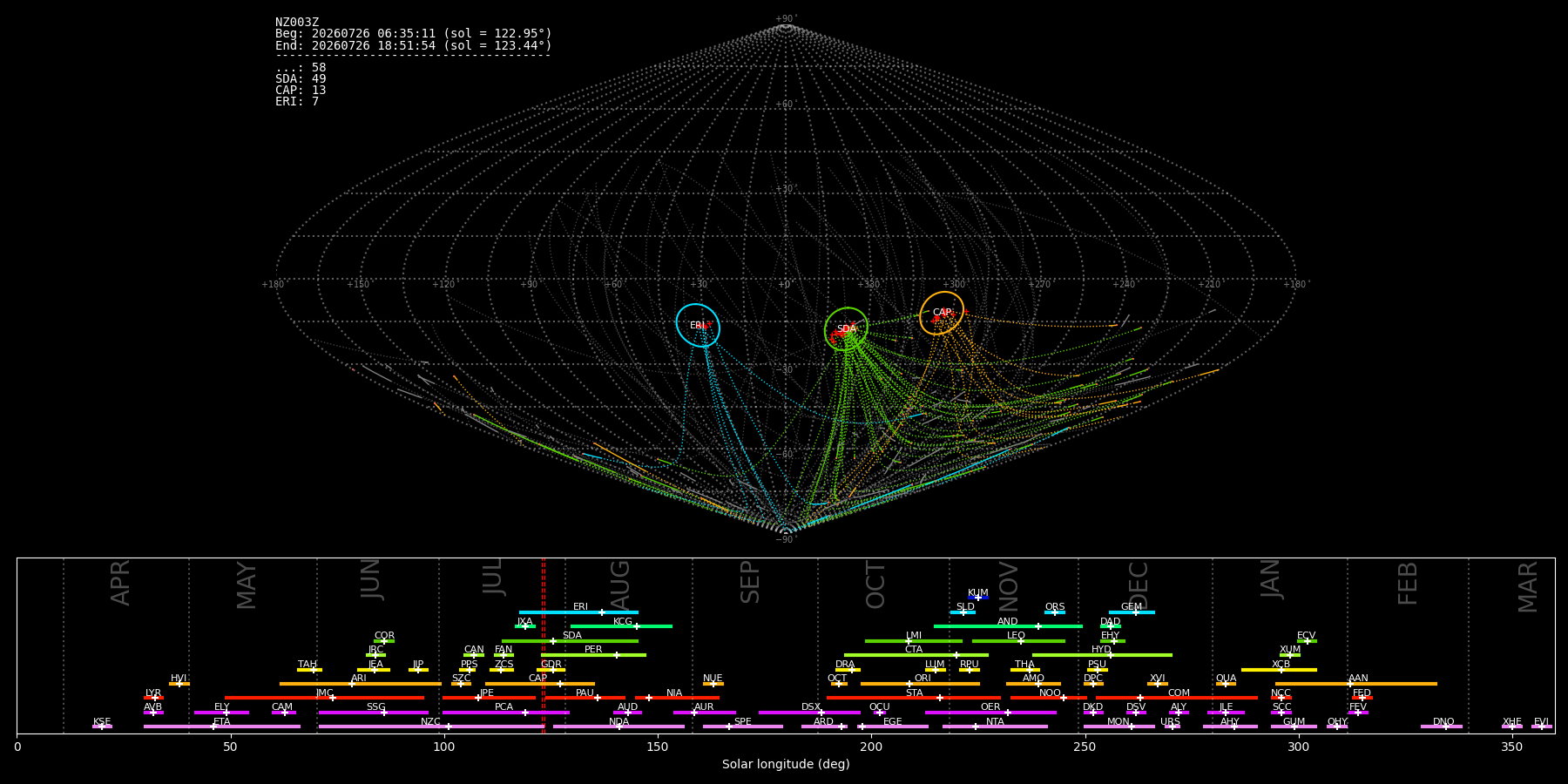Select the NTA shower bar

995,727
